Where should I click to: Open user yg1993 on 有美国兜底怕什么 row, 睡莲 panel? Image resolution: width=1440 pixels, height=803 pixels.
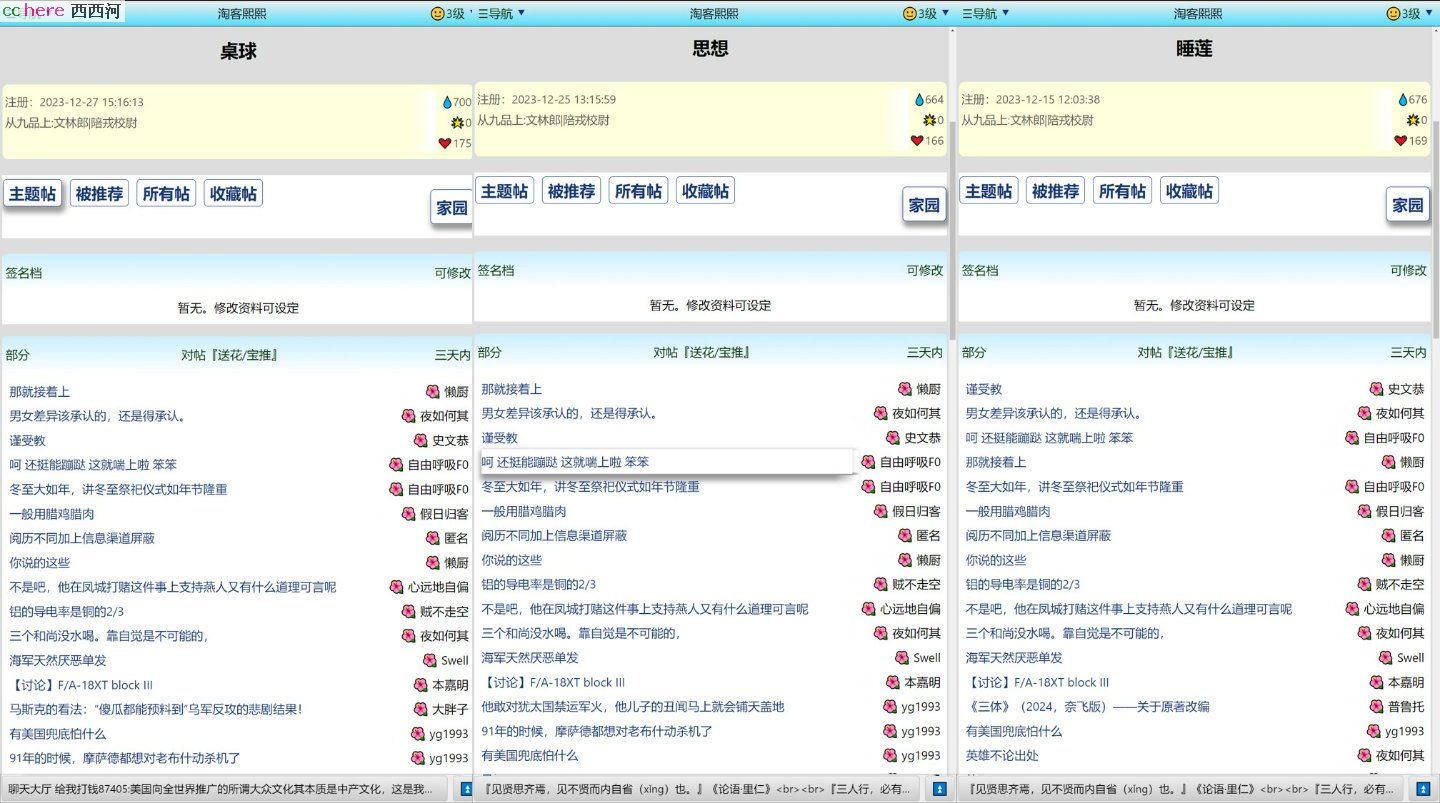tap(1405, 731)
